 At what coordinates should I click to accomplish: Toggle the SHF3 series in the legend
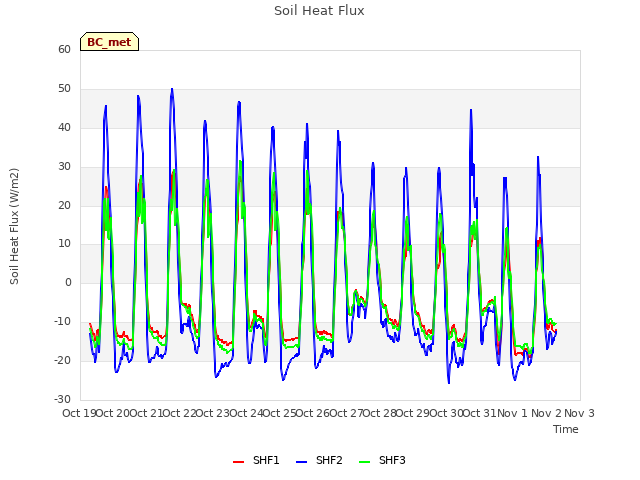(x=382, y=460)
